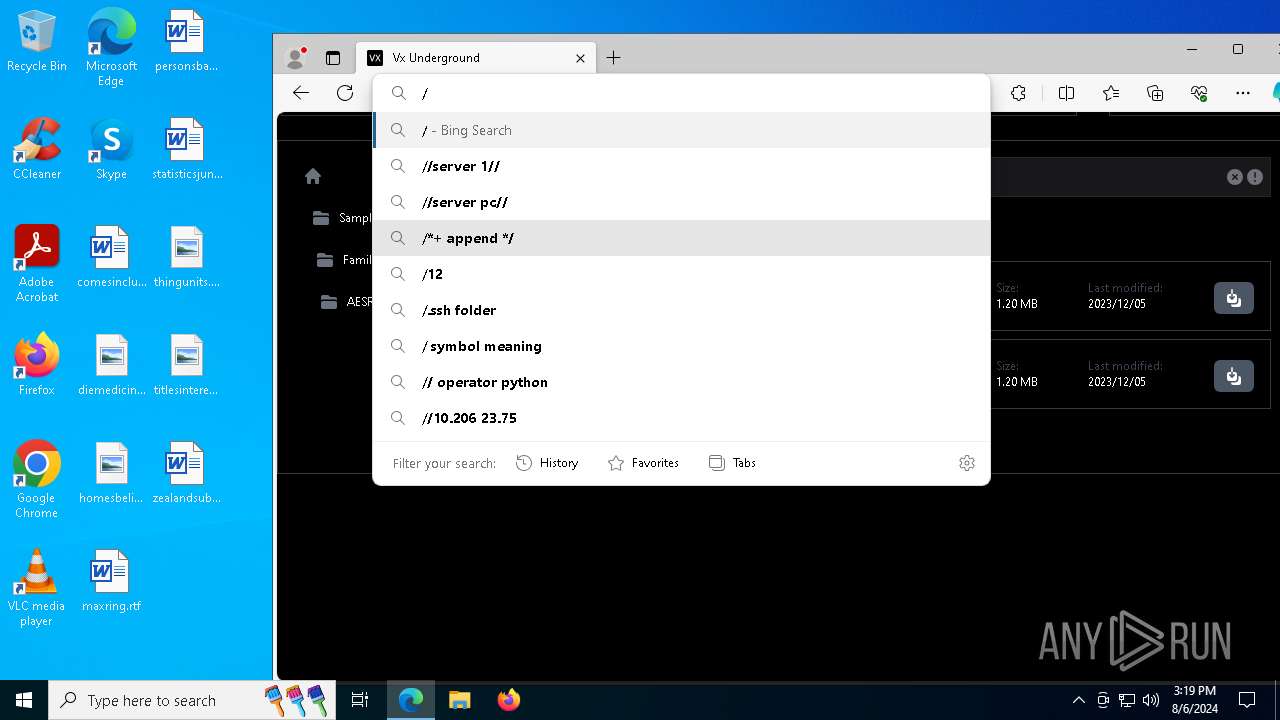1280x720 pixels.
Task: Open File Explorer from the taskbar
Action: pyautogui.click(x=460, y=700)
